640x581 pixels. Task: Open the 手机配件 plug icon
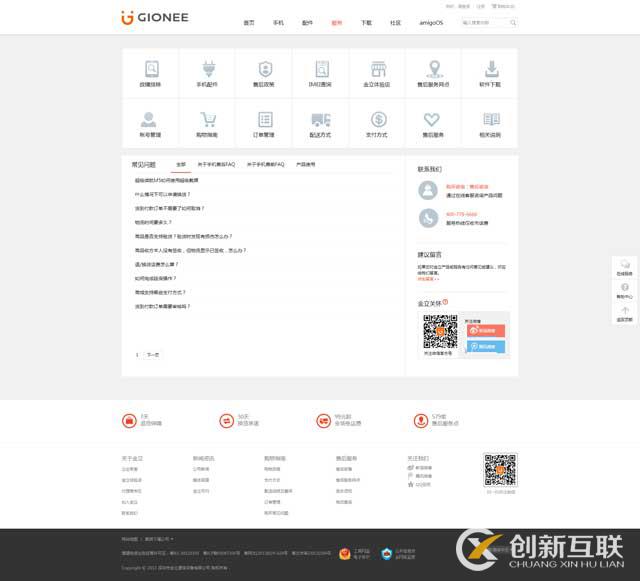pos(208,70)
